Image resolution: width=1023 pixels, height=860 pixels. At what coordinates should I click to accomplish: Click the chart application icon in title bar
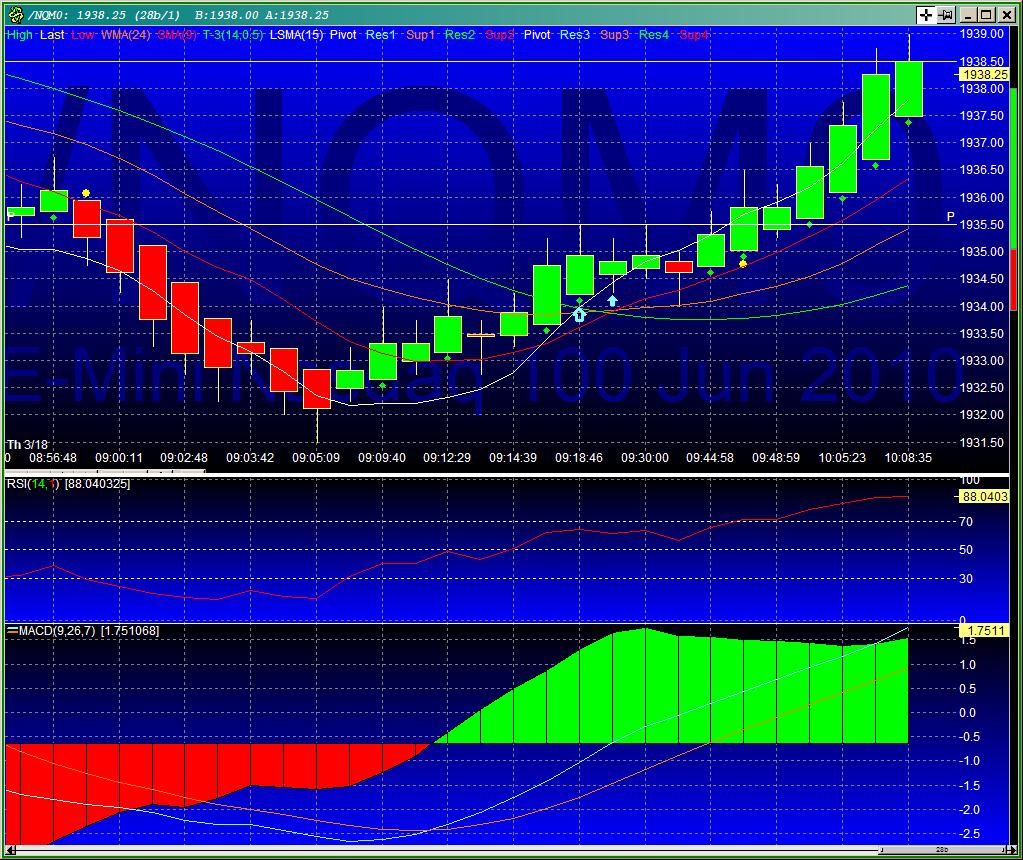coord(16,14)
